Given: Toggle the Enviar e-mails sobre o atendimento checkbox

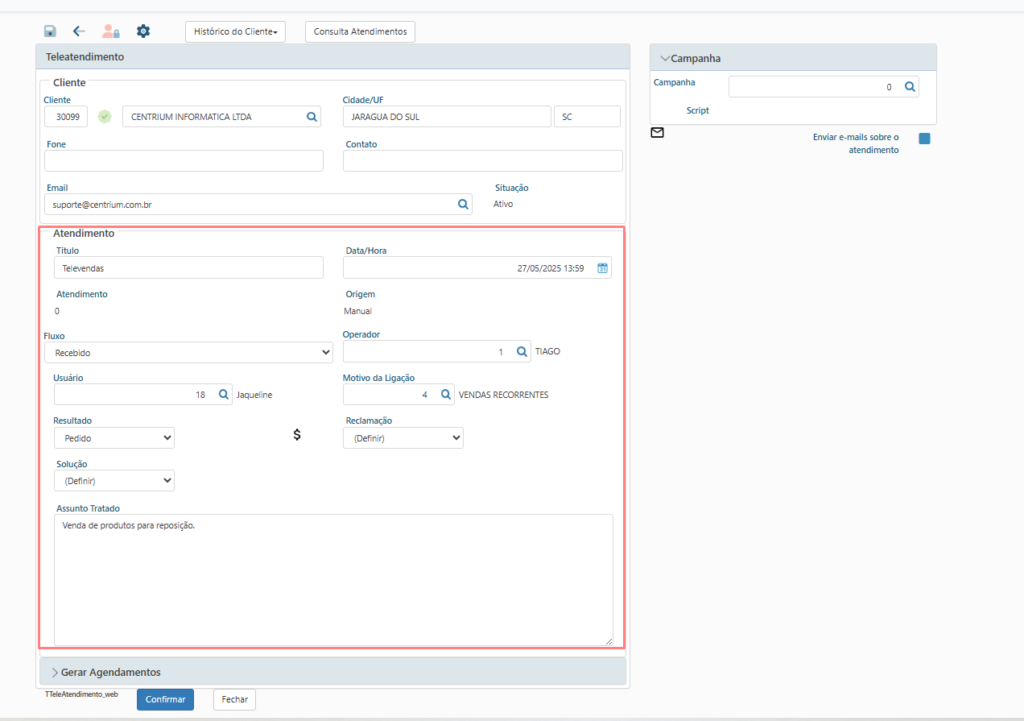Looking at the screenshot, I should 925,138.
